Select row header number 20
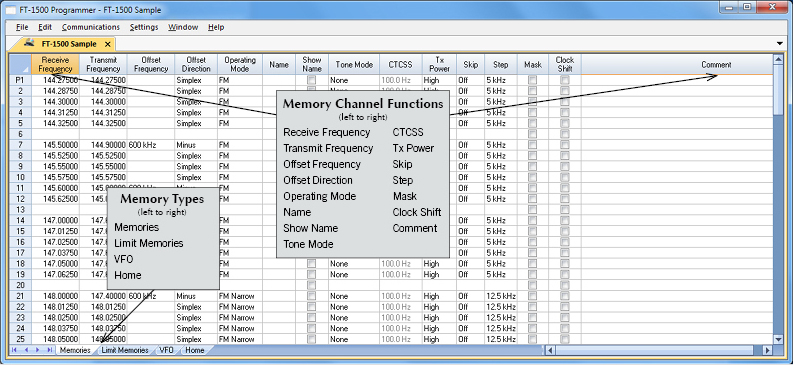Viewport: 793px width, 365px height. pyautogui.click(x=20, y=285)
